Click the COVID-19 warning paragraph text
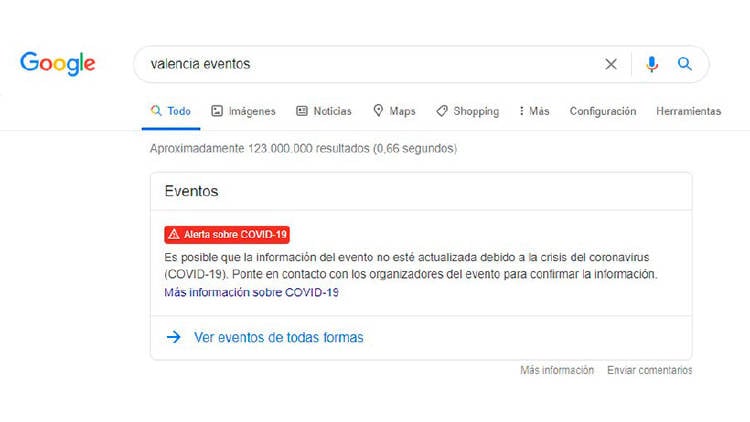The height and width of the screenshot is (422, 750). pyautogui.click(x=411, y=266)
